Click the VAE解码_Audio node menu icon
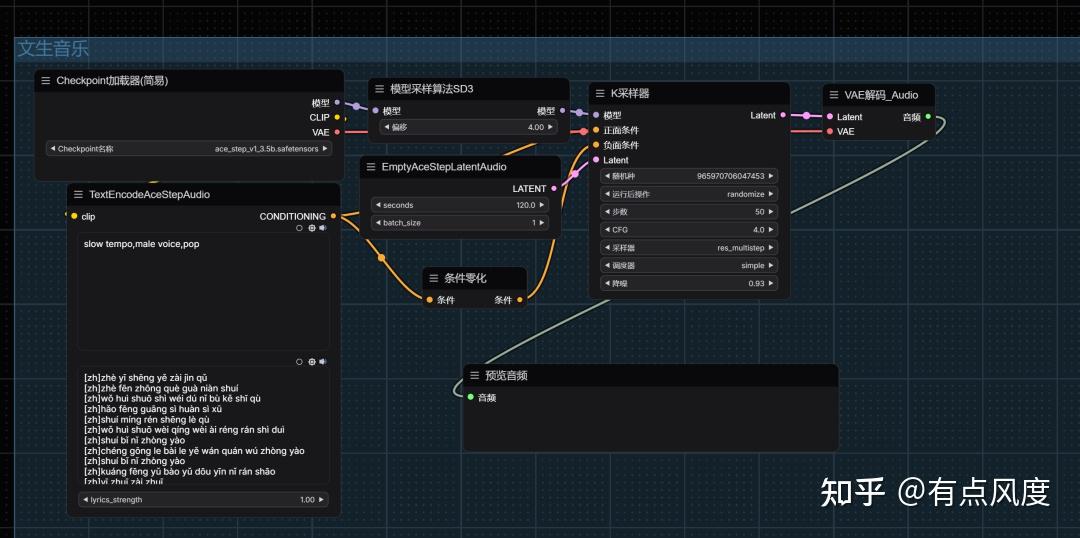1080x538 pixels. (833, 95)
